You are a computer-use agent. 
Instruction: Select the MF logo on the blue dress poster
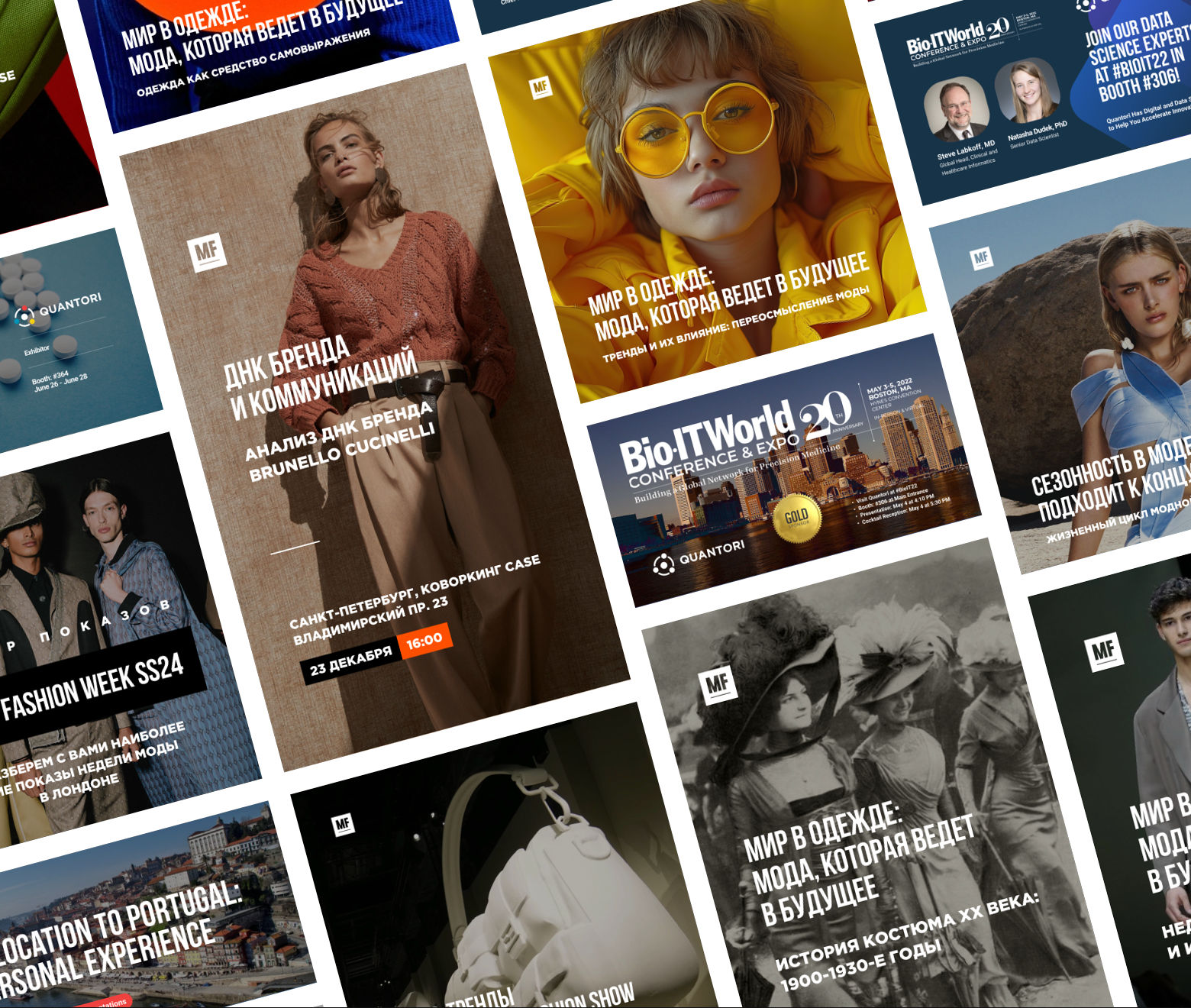click(981, 258)
